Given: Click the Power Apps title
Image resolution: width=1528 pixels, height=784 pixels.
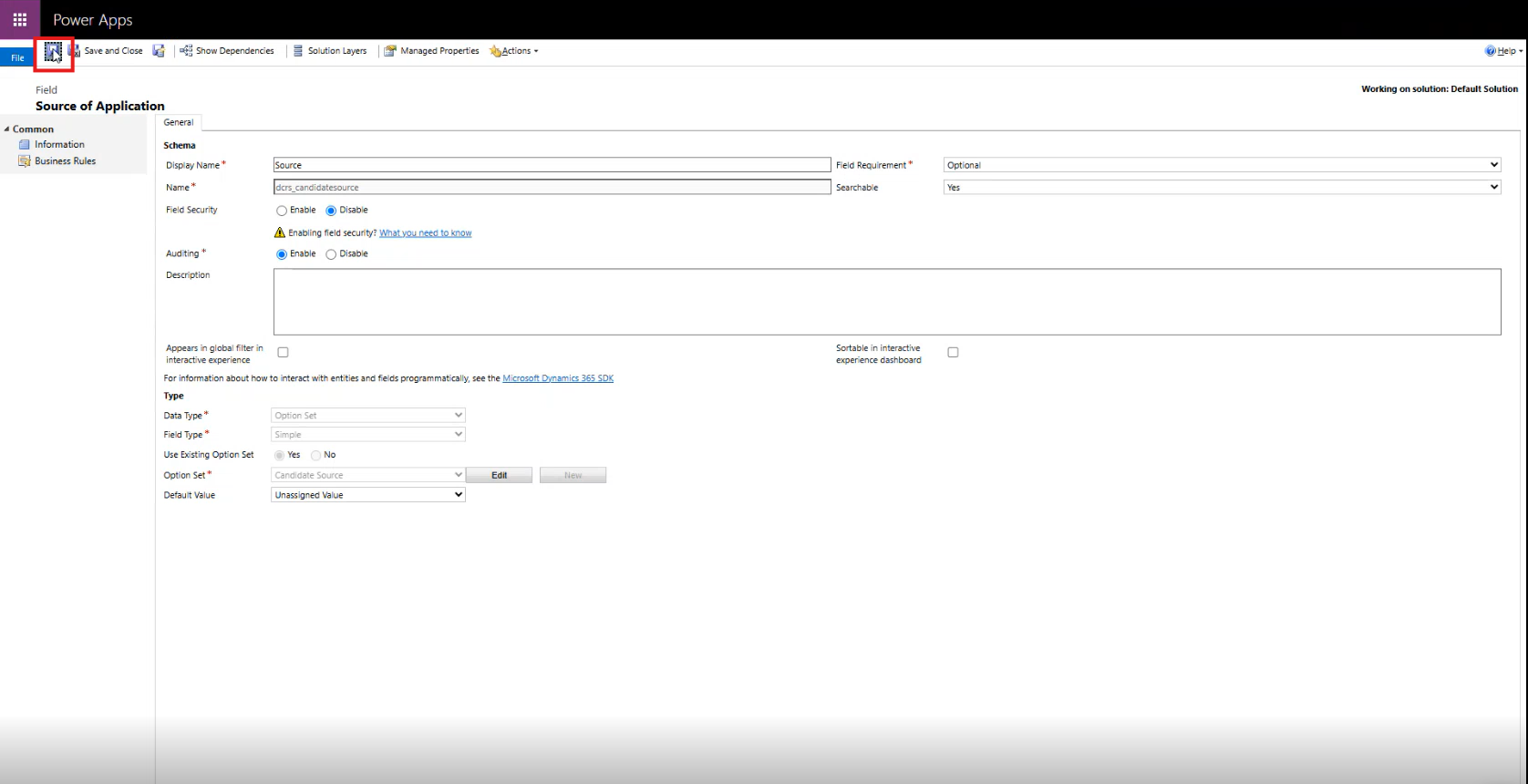Looking at the screenshot, I should [x=92, y=20].
